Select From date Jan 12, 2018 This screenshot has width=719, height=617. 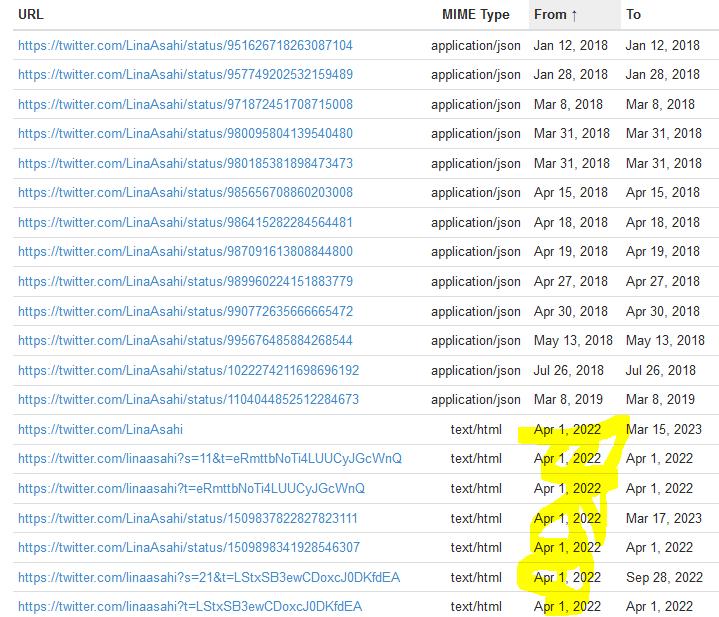[570, 45]
